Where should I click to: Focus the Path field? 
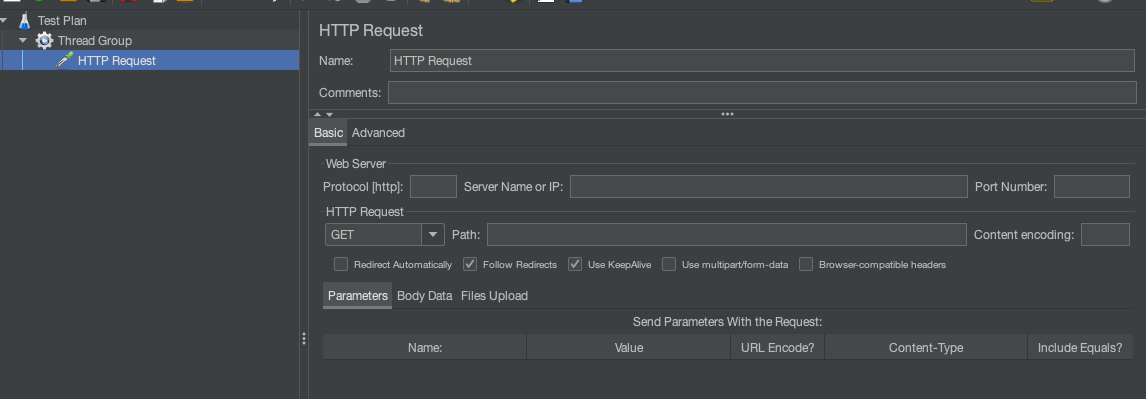[x=726, y=235]
